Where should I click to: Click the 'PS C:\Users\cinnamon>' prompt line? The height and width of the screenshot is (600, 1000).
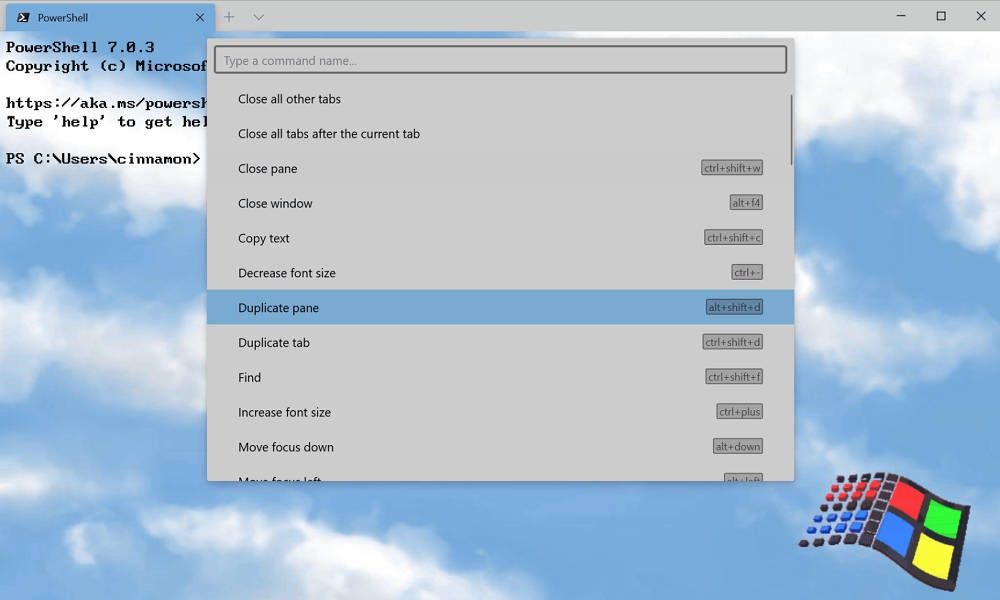(x=103, y=159)
